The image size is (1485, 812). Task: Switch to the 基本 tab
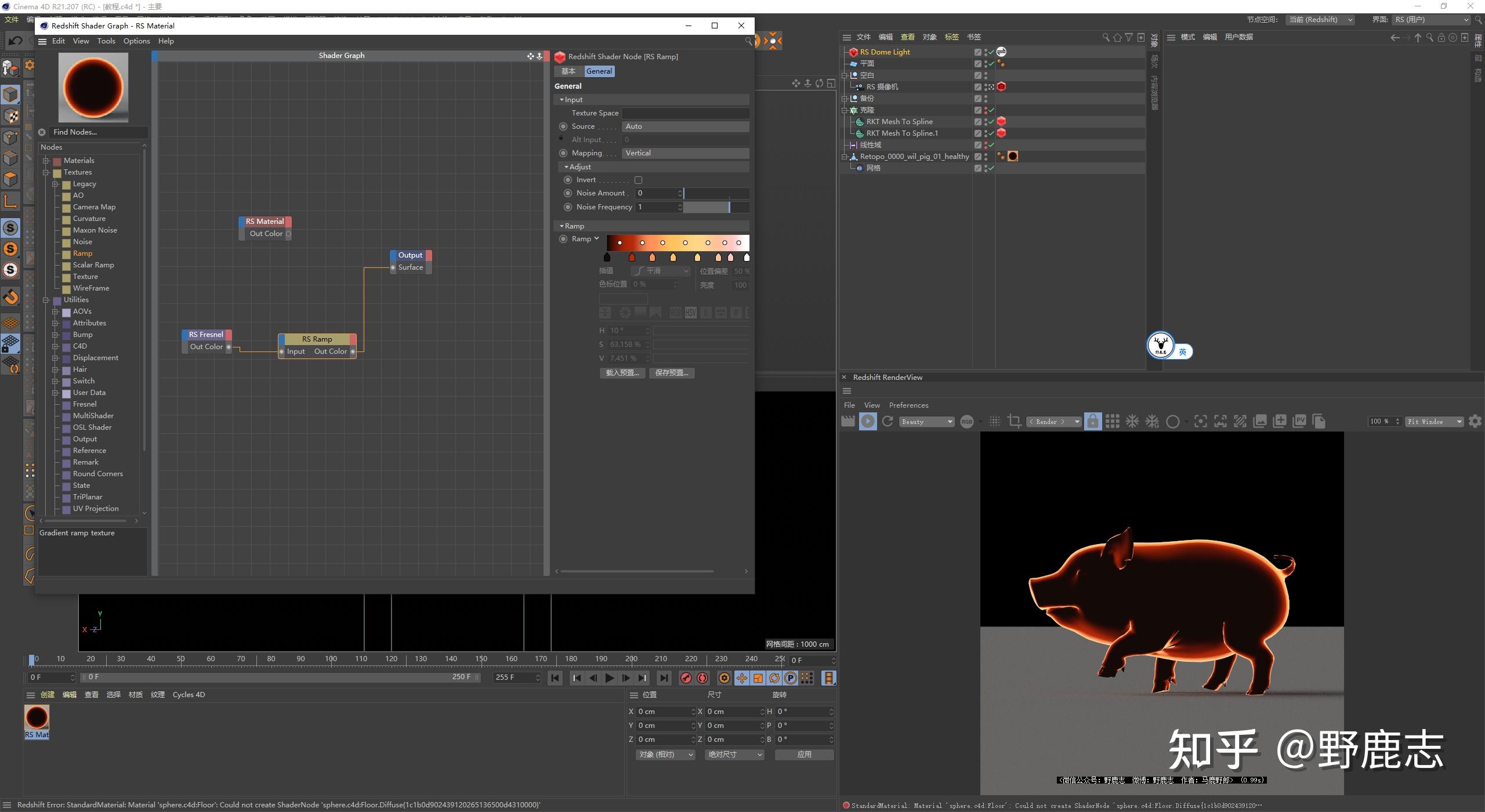click(568, 71)
